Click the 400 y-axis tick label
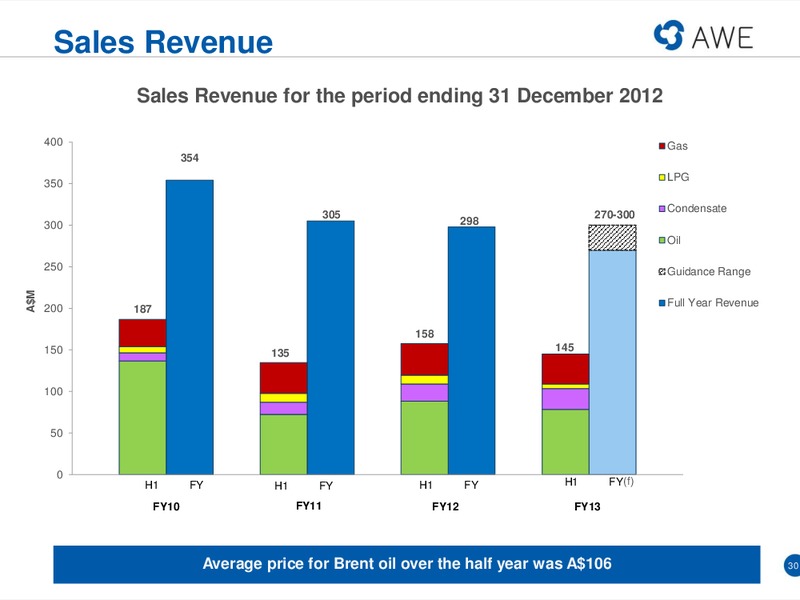Viewport: 800px width, 600px height. pyautogui.click(x=54, y=142)
